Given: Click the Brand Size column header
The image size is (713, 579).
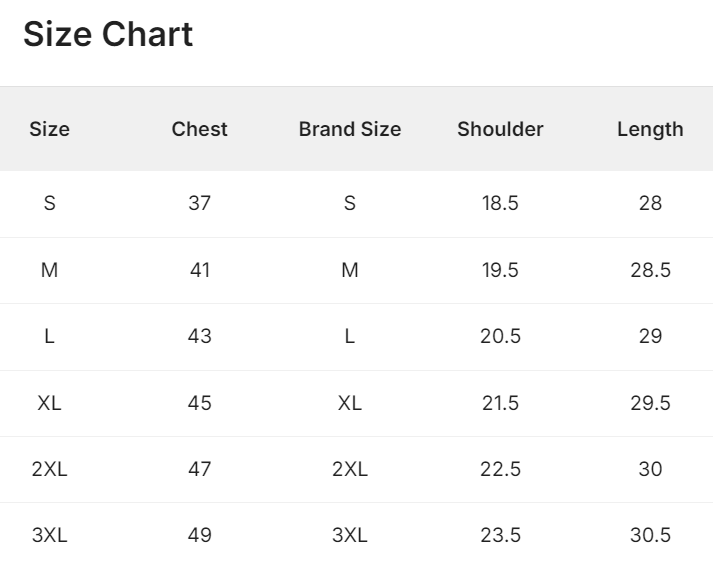Looking at the screenshot, I should (x=350, y=129).
